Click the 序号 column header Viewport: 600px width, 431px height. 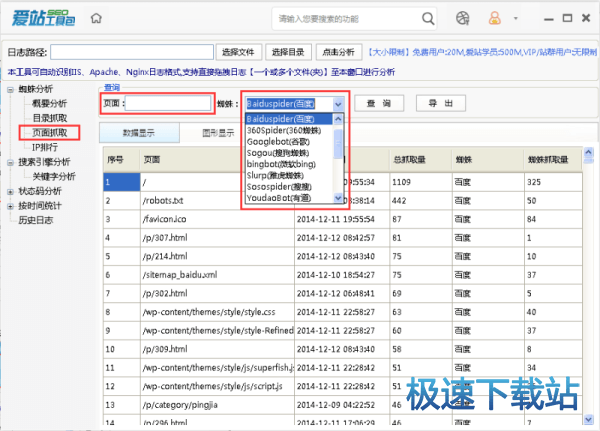(122, 159)
